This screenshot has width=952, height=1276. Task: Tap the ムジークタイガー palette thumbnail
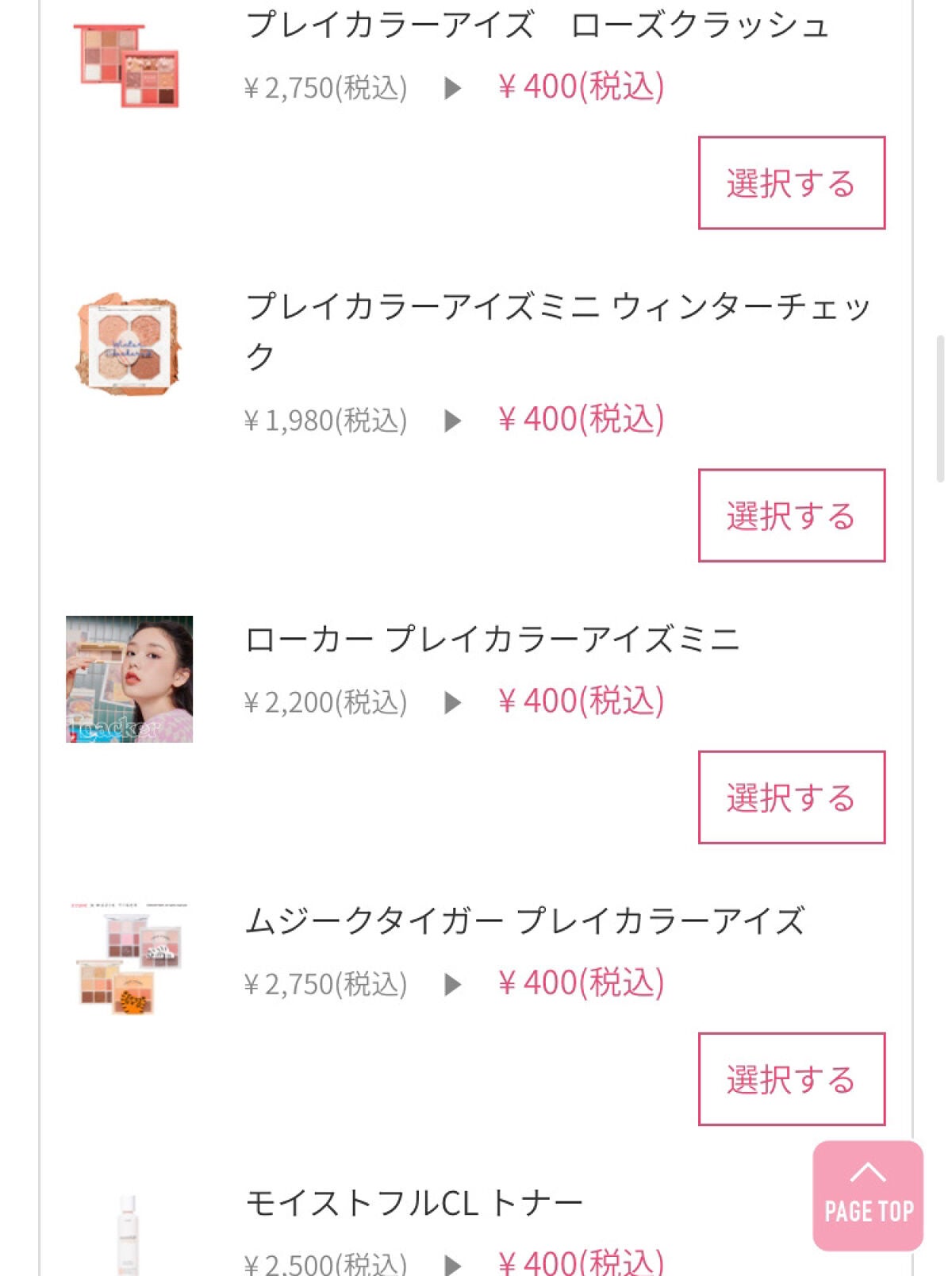[x=129, y=959]
